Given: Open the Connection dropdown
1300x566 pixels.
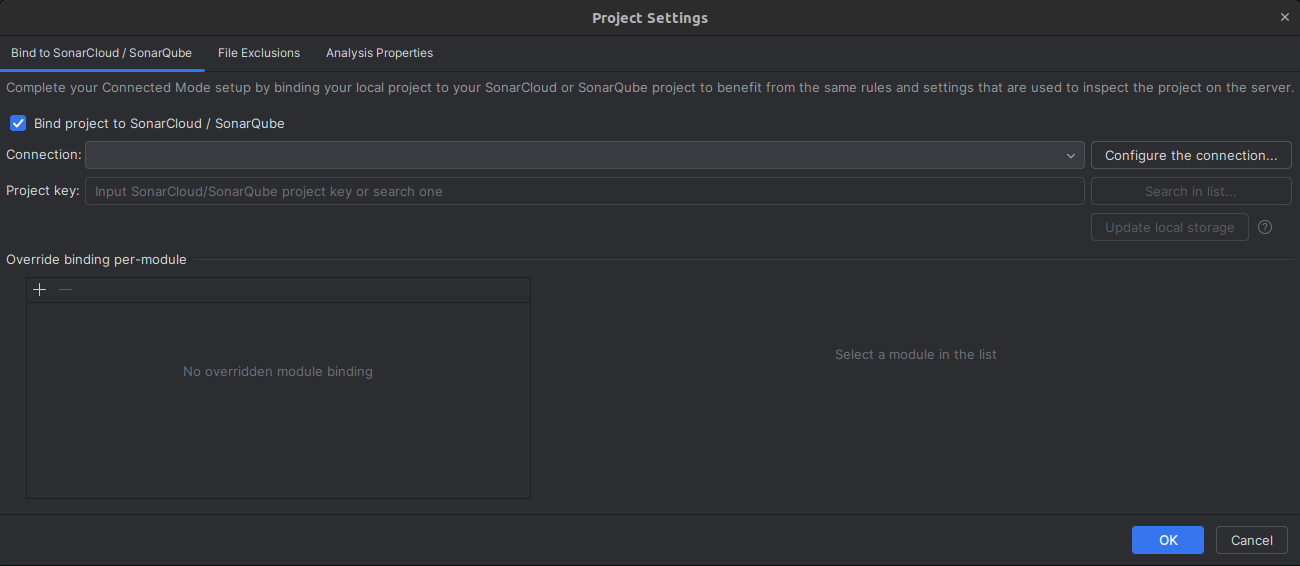Looking at the screenshot, I should click(x=585, y=155).
